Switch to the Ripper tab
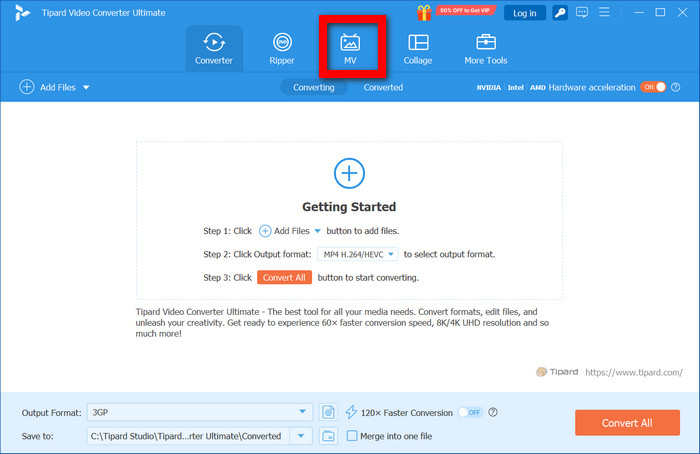The image size is (700, 454). (282, 49)
